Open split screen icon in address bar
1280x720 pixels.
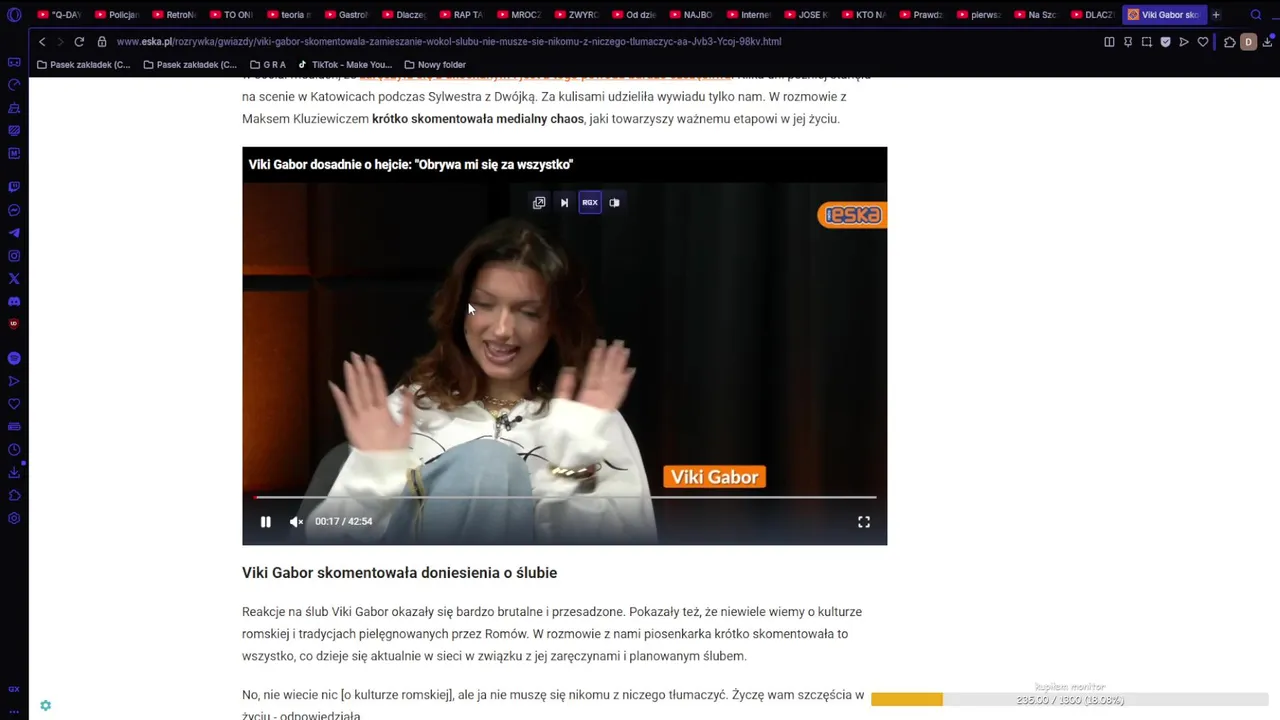[x=1109, y=42]
